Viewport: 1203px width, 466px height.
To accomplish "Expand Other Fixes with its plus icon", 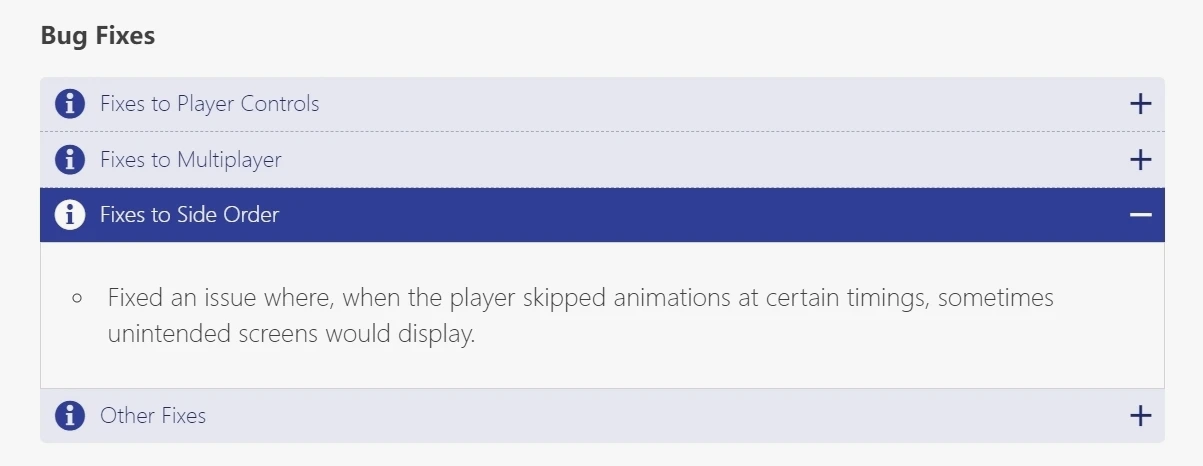I will point(1140,416).
